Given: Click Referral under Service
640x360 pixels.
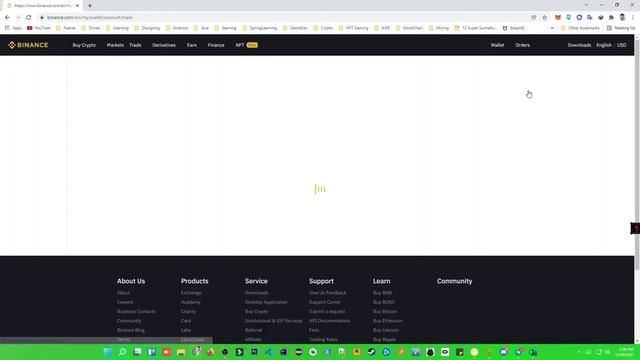Looking at the screenshot, I should 253,330.
